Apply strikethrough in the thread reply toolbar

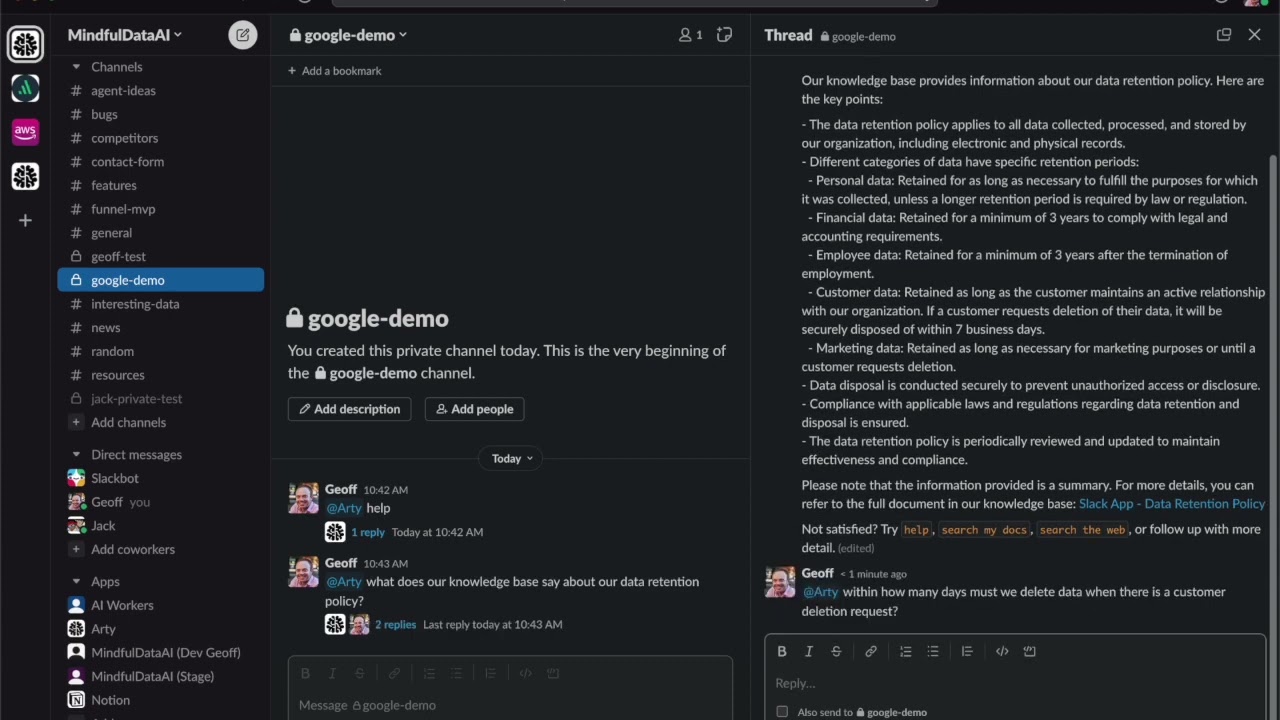pyautogui.click(x=836, y=651)
